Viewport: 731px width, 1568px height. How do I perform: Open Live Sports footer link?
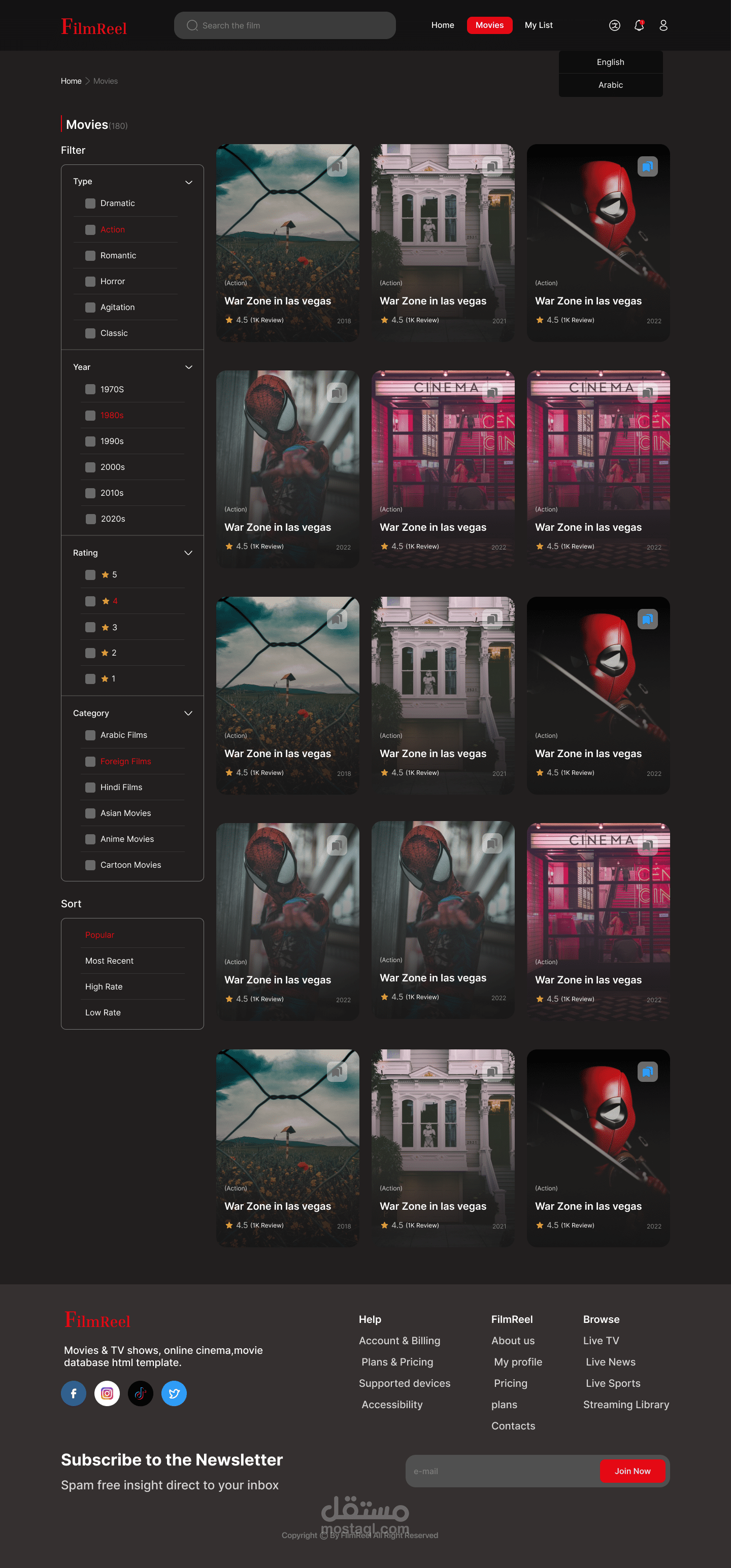613,1383
